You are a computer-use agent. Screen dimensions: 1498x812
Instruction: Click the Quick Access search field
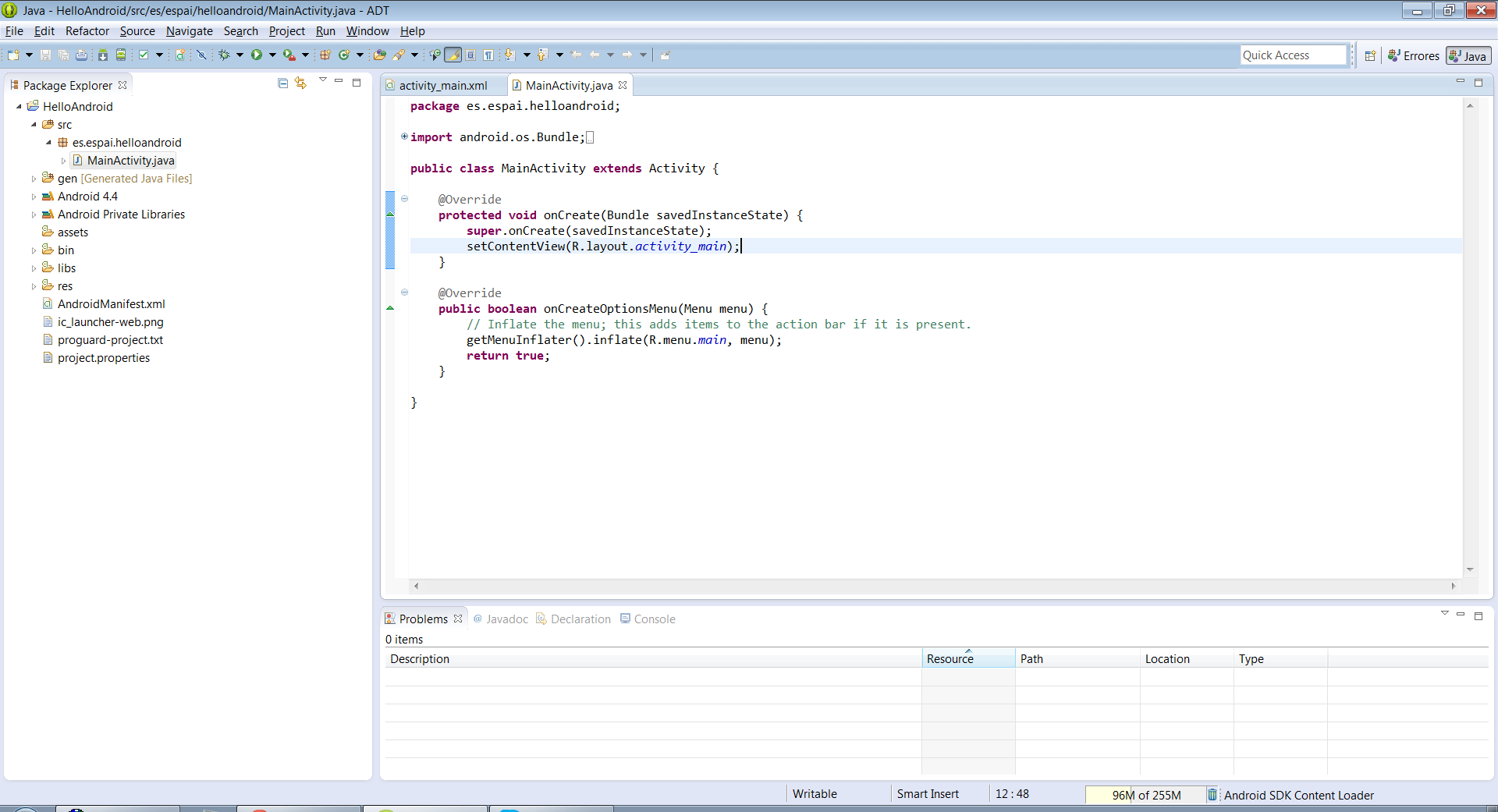pyautogui.click(x=1293, y=55)
